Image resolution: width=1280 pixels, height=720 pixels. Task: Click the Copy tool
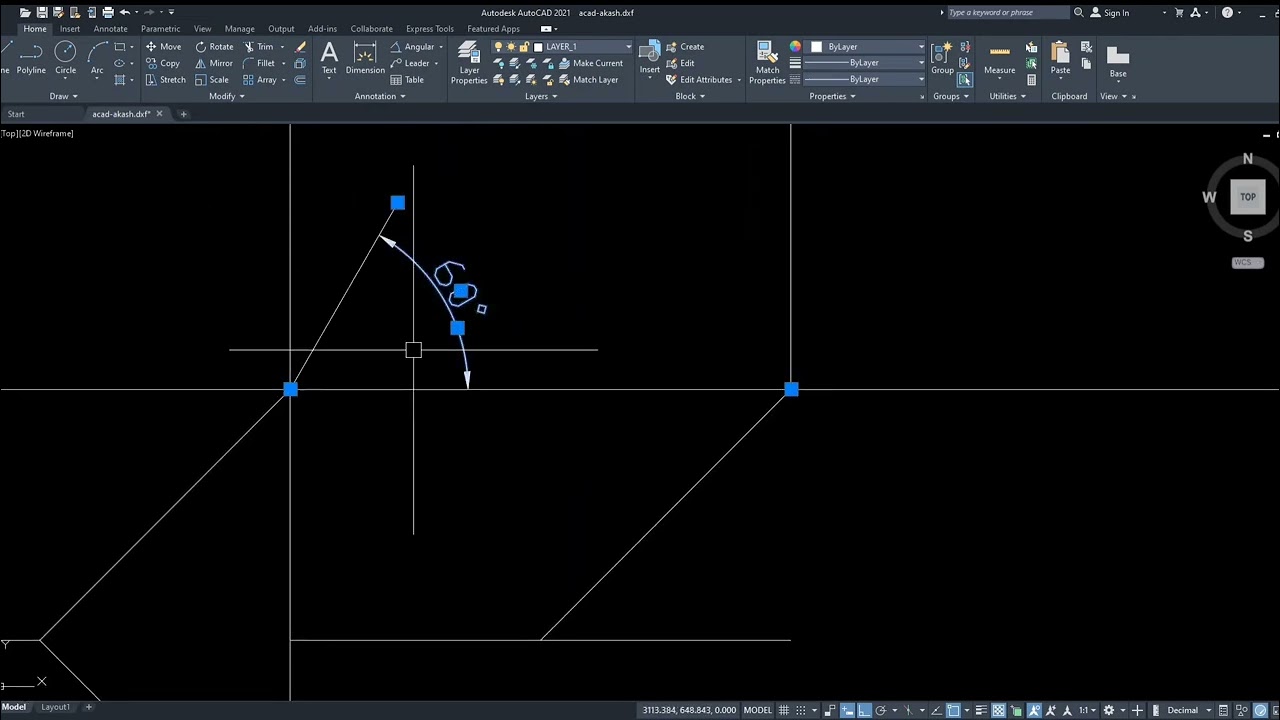(162, 63)
